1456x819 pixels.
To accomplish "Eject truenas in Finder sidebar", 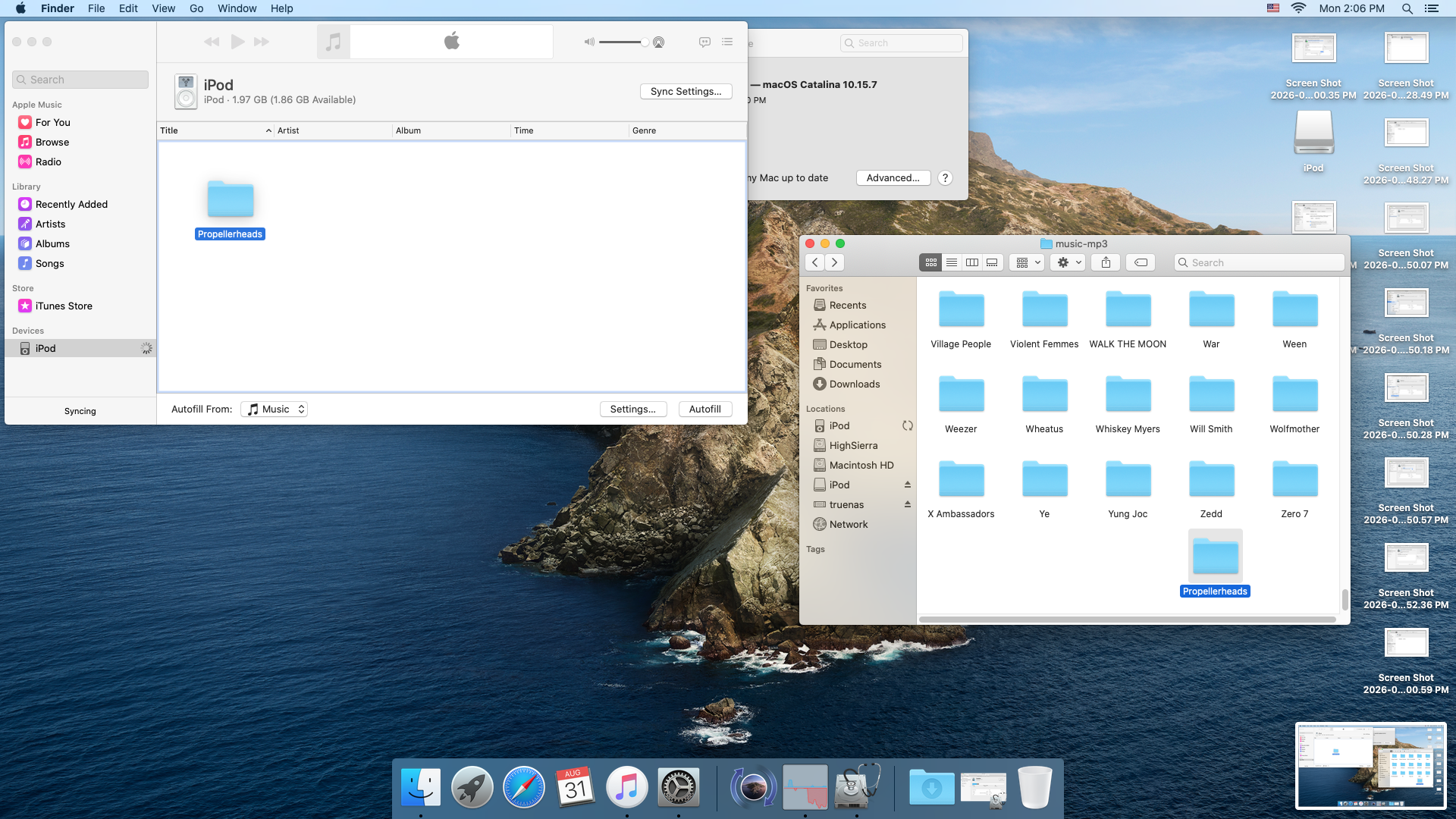I will pyautogui.click(x=907, y=504).
